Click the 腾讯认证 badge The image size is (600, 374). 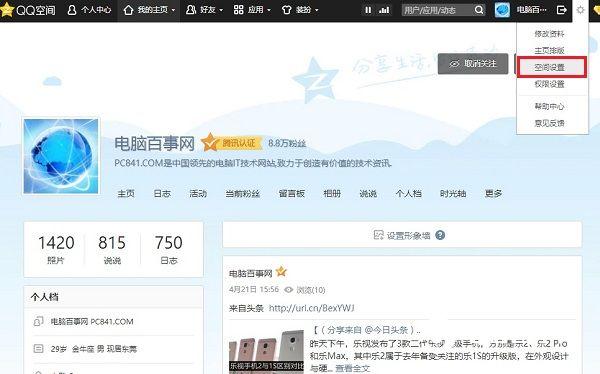point(232,143)
